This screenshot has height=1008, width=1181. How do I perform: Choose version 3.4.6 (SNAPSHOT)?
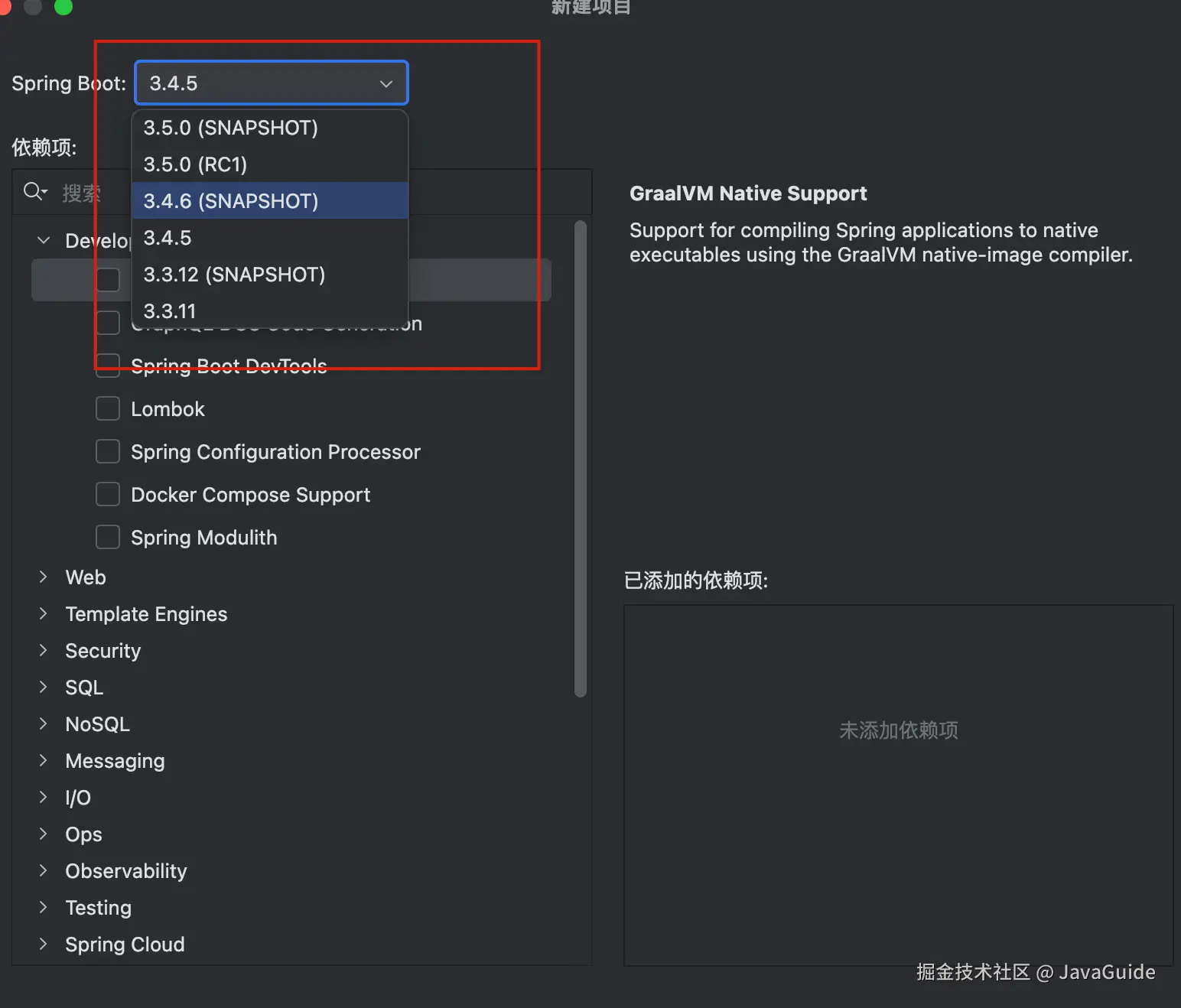tap(270, 201)
